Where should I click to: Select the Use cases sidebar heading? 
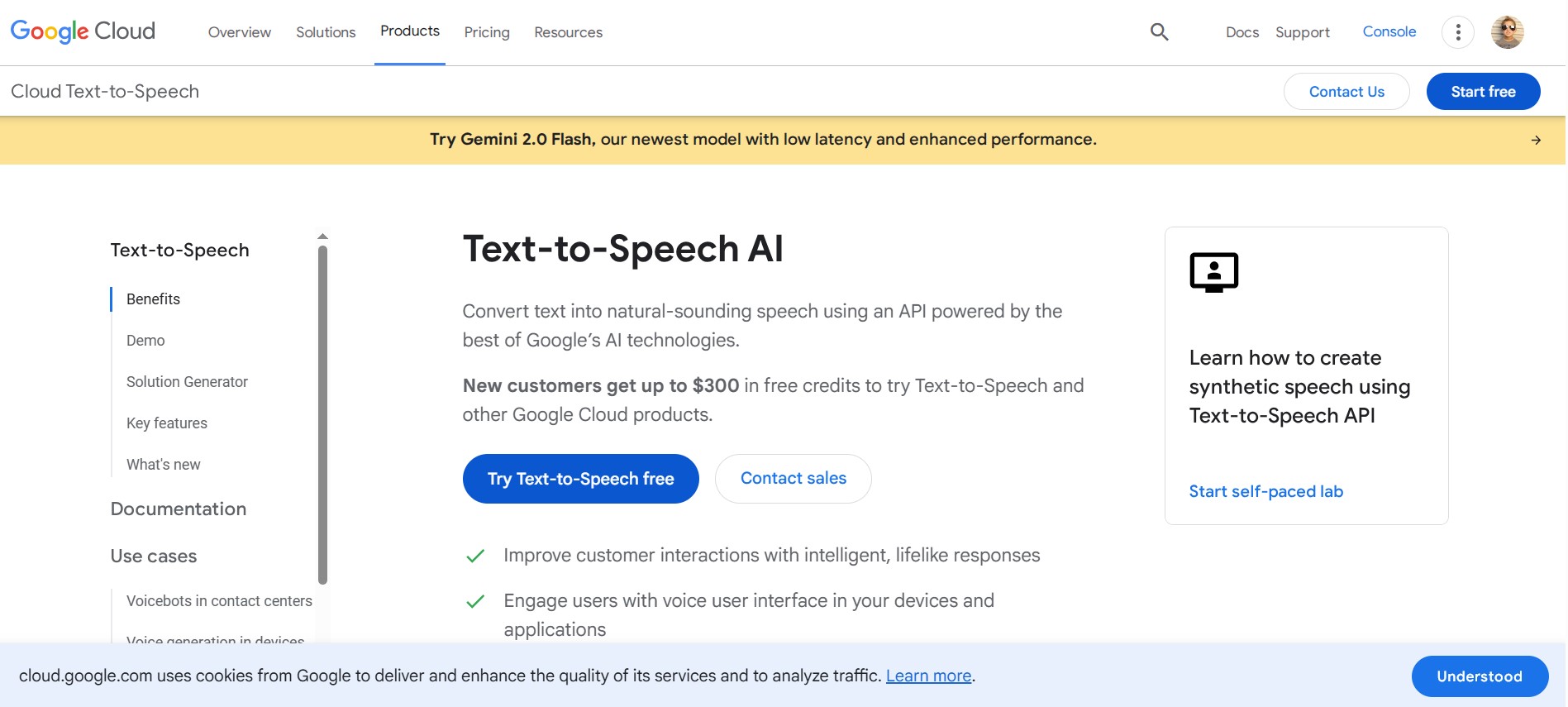point(154,556)
